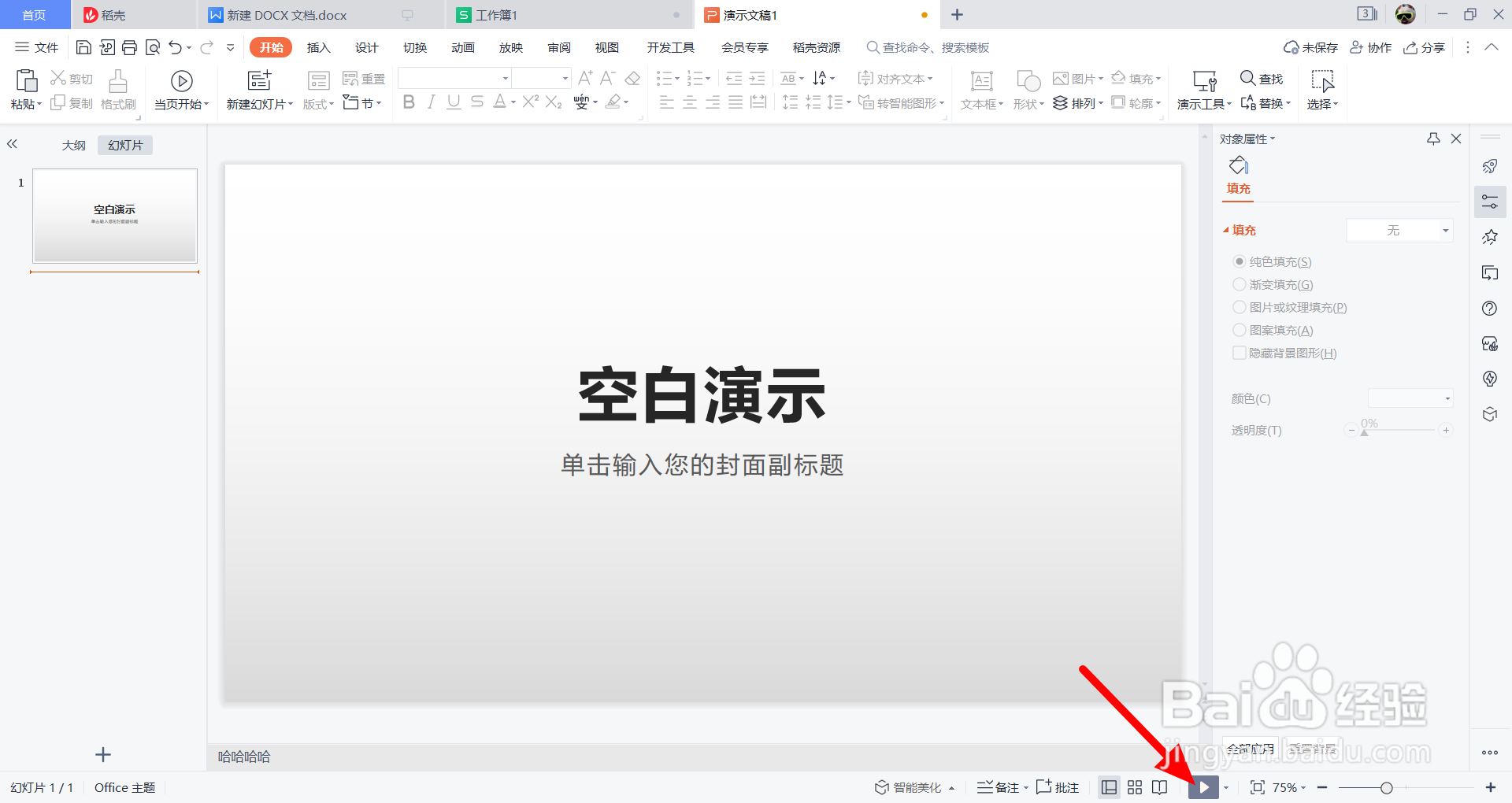Click the Collaborate (协作) button

[1370, 47]
